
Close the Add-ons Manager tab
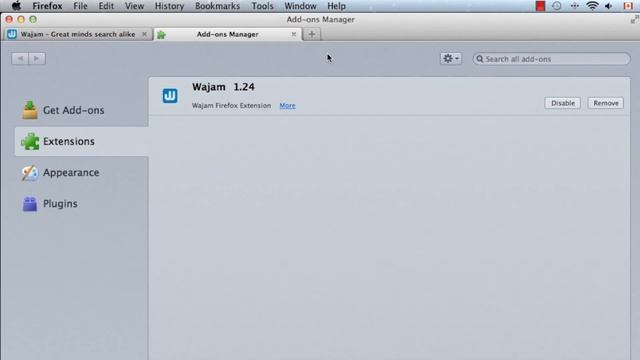[293, 34]
